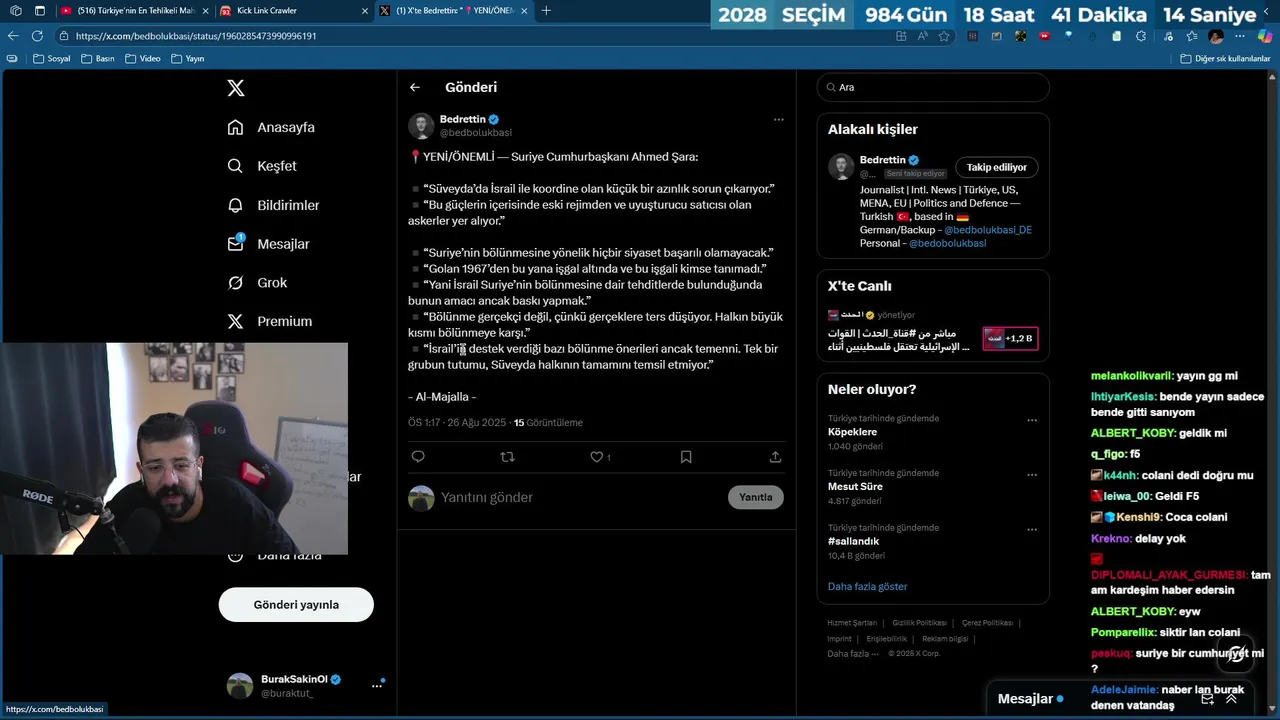This screenshot has height=720, width=1280.
Task: Click the Takip ediliyor button
Action: coord(997,167)
